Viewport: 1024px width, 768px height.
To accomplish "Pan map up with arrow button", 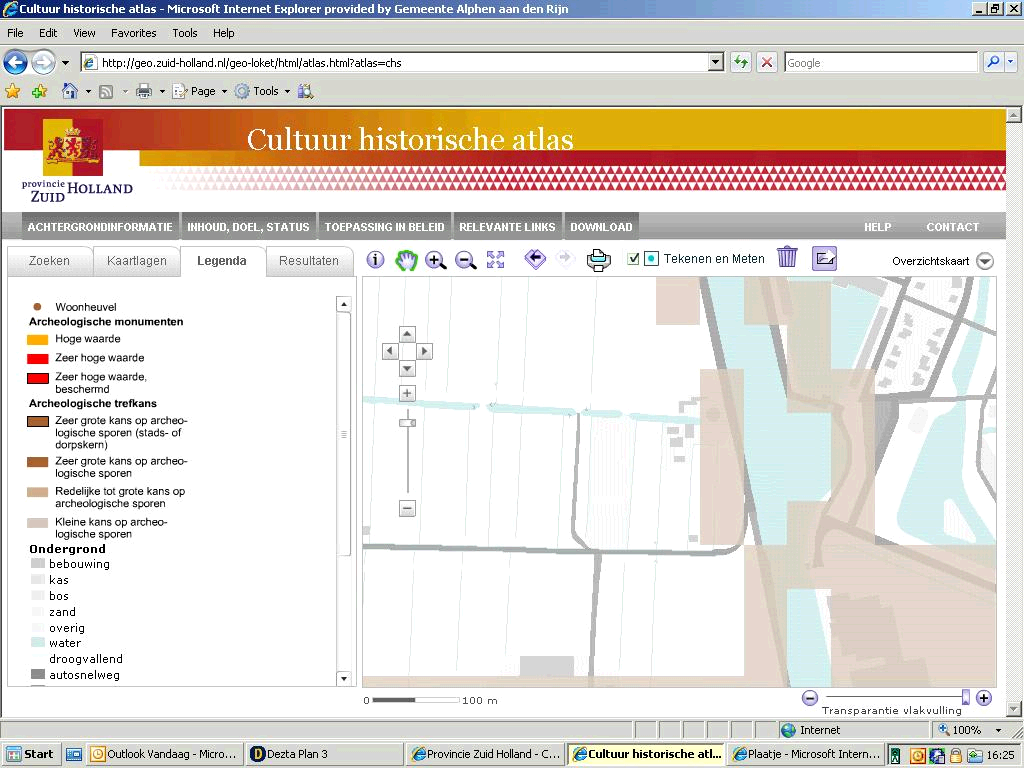I will pos(407,334).
